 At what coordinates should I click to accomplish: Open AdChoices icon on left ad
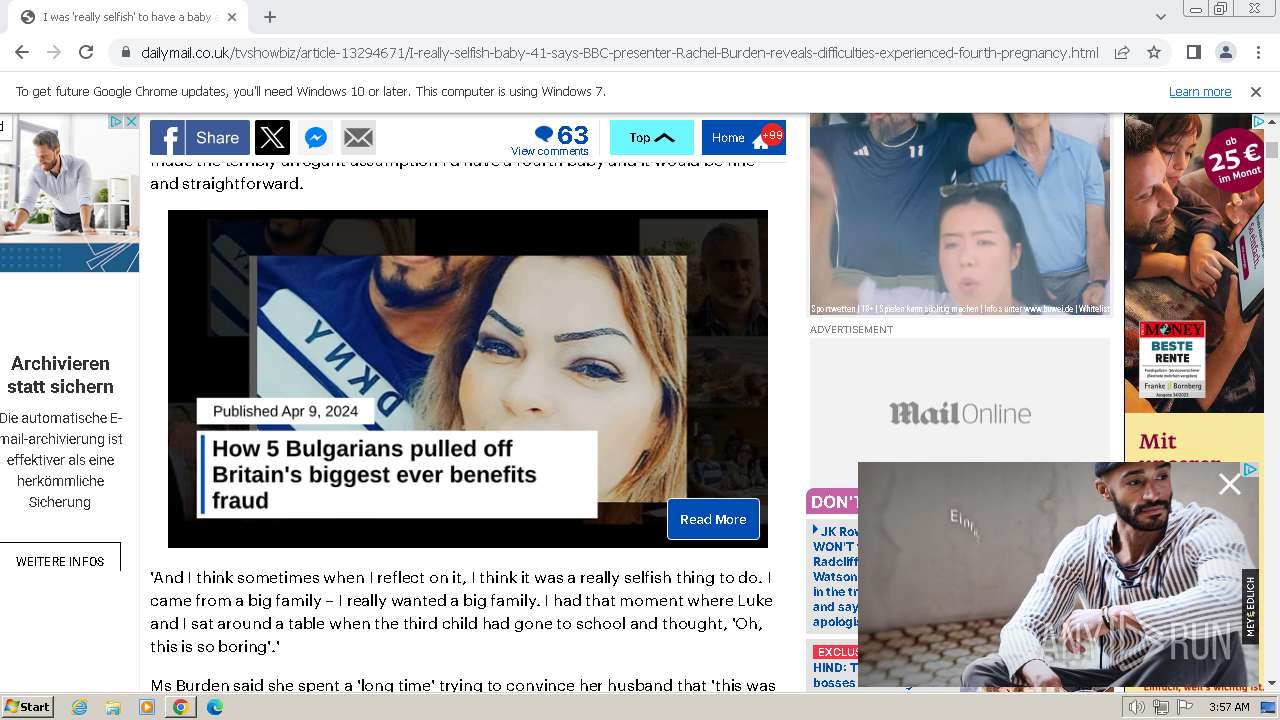point(116,122)
